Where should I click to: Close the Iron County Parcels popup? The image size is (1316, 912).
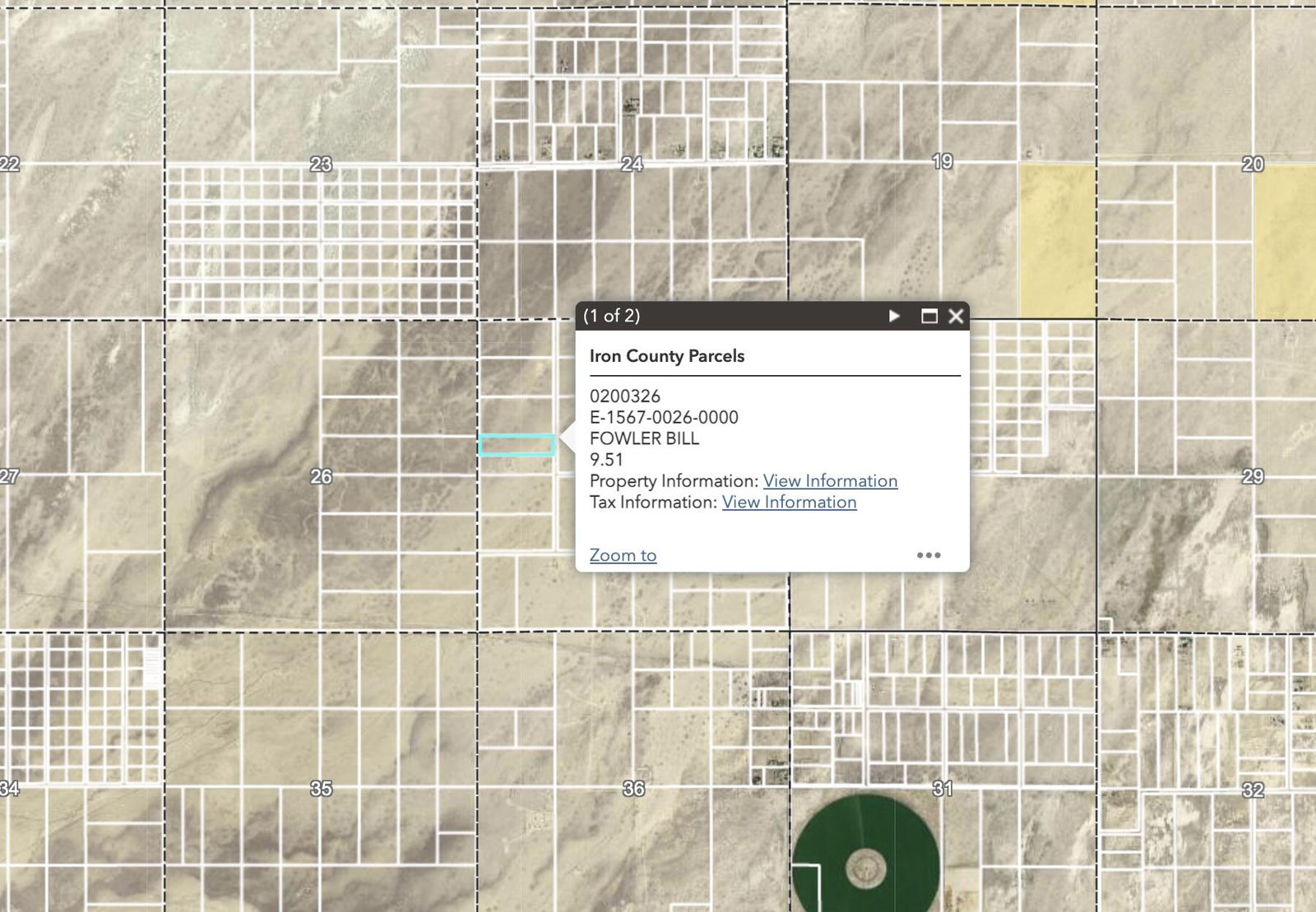coord(956,316)
